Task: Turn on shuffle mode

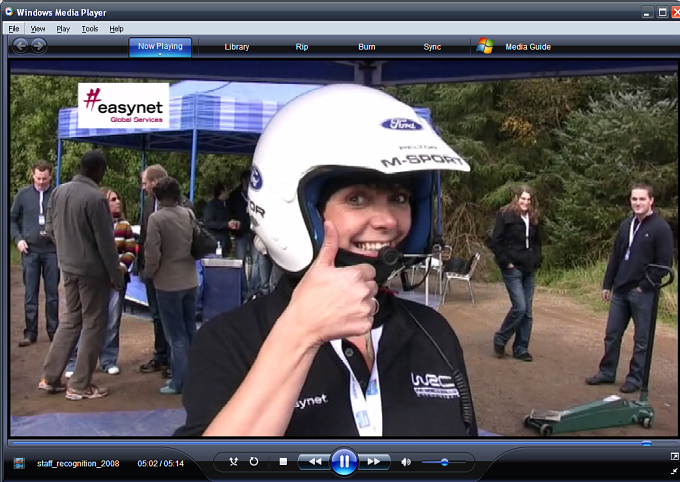Action: click(233, 462)
